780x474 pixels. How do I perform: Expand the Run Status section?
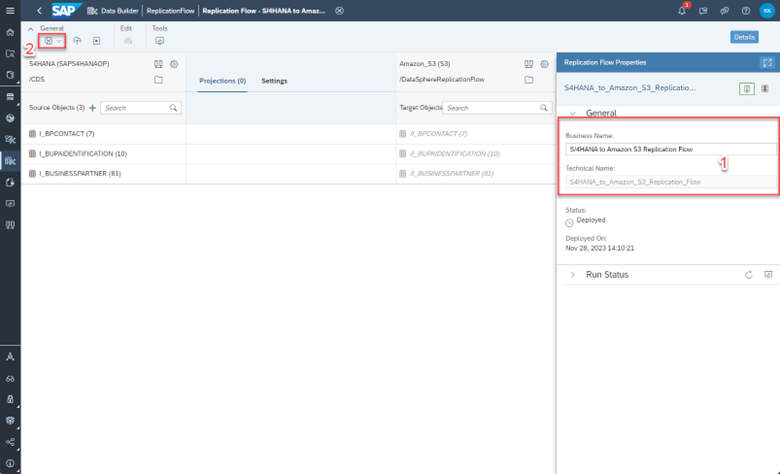[573, 275]
